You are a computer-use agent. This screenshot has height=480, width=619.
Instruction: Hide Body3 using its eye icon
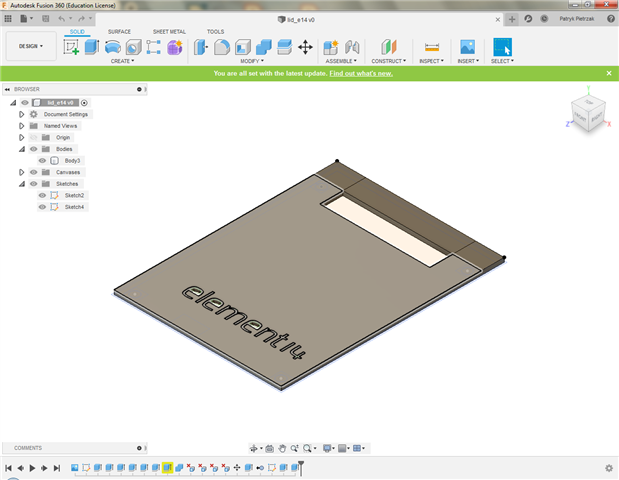[42, 160]
